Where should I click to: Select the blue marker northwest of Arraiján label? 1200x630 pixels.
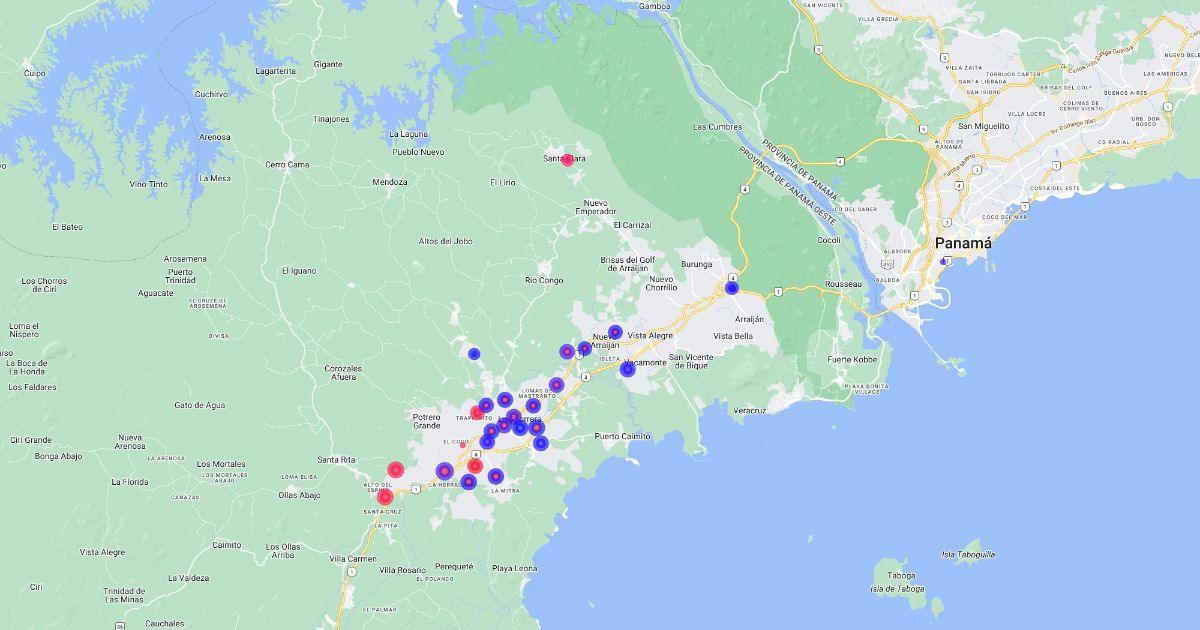click(x=732, y=288)
